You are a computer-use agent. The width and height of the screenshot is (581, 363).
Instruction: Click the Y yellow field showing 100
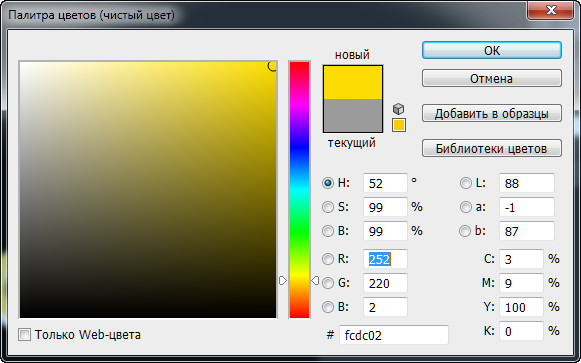tap(521, 307)
